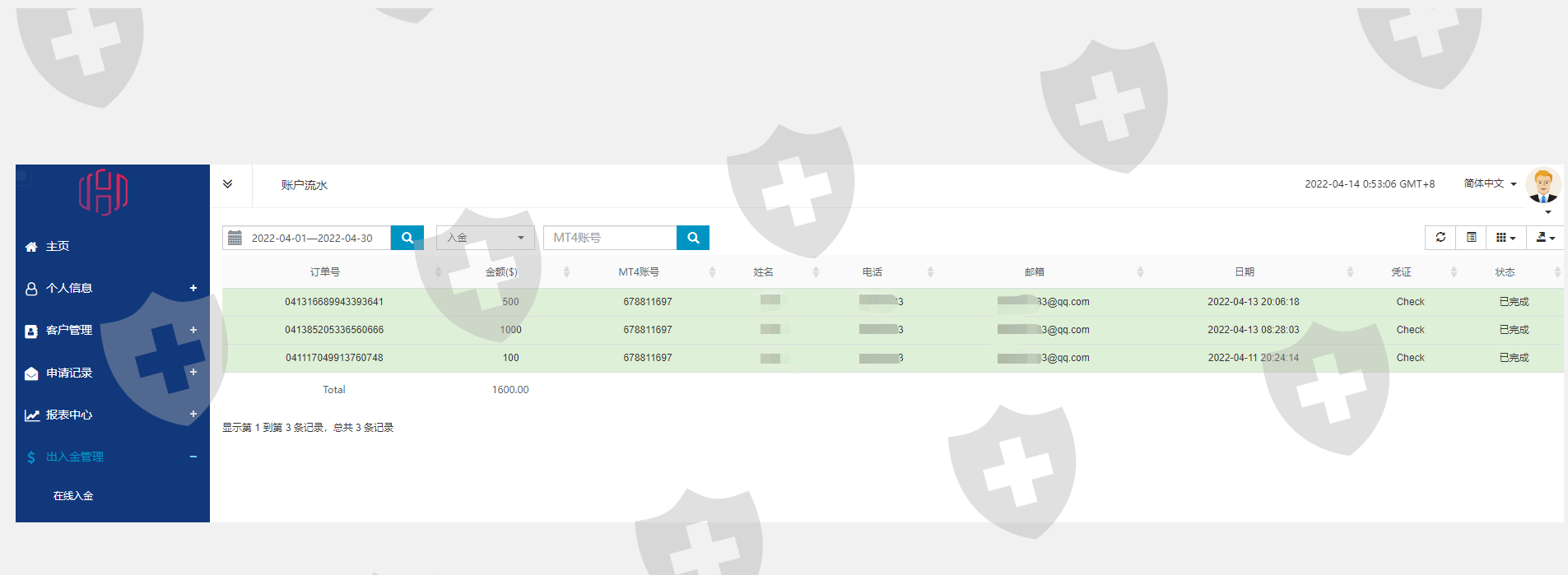Image resolution: width=1568 pixels, height=575 pixels.
Task: Expand 客户管理 sidebar menu
Action: click(113, 330)
